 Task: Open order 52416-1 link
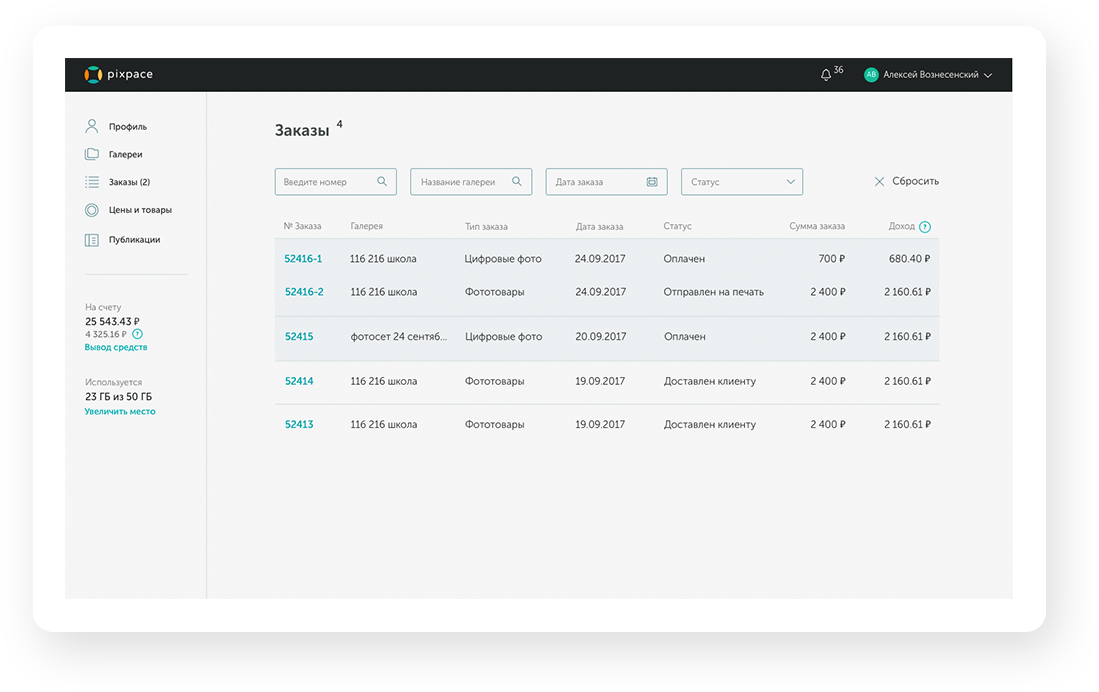(303, 259)
